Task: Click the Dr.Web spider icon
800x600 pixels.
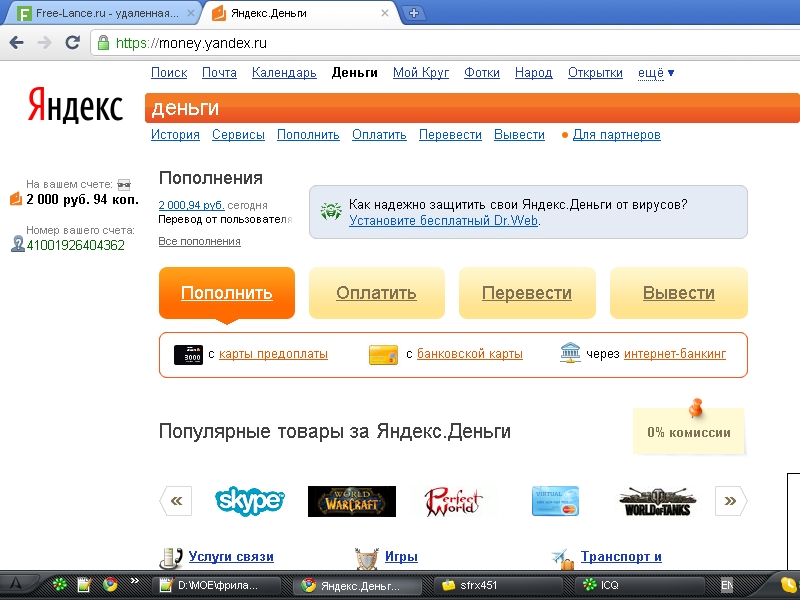Action: pyautogui.click(x=331, y=211)
